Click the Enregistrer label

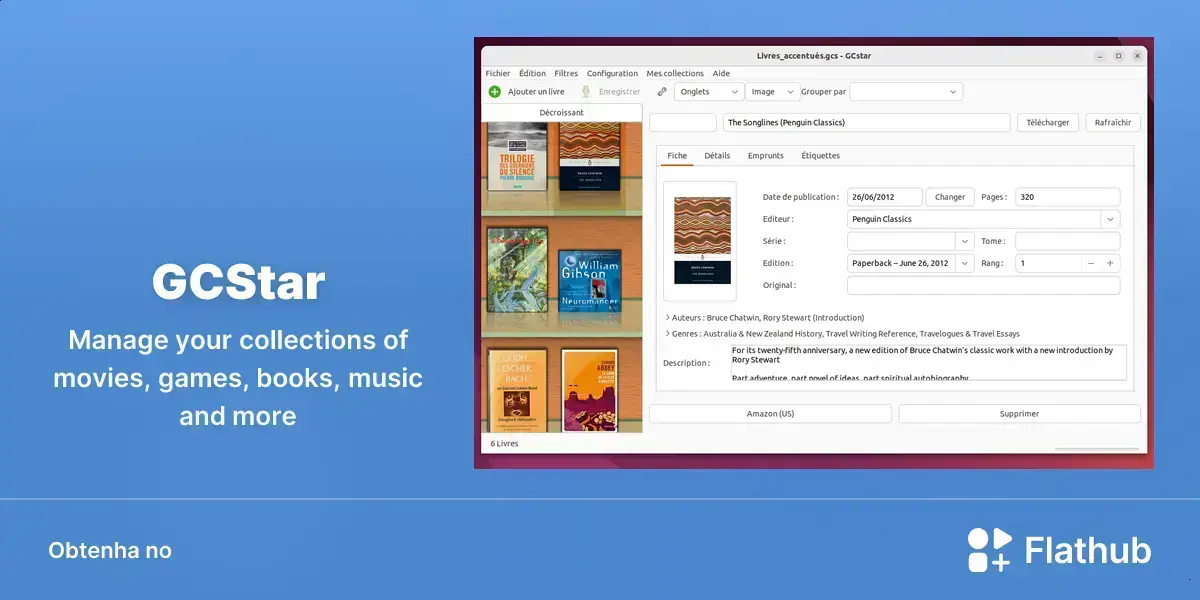coord(619,91)
